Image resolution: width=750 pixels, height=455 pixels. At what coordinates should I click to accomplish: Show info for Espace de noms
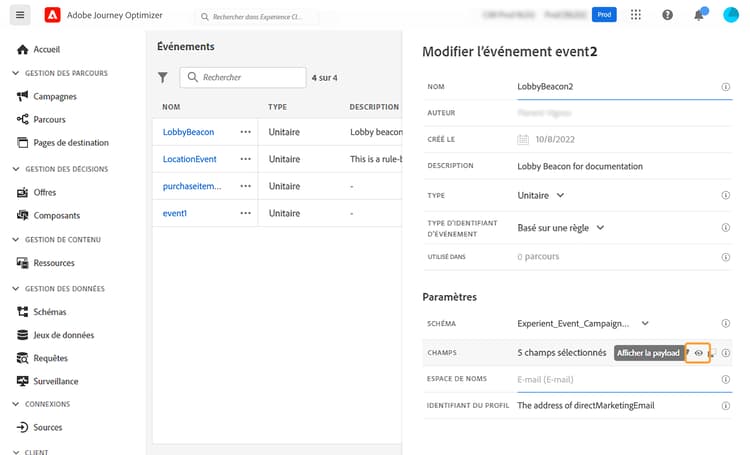(x=726, y=379)
